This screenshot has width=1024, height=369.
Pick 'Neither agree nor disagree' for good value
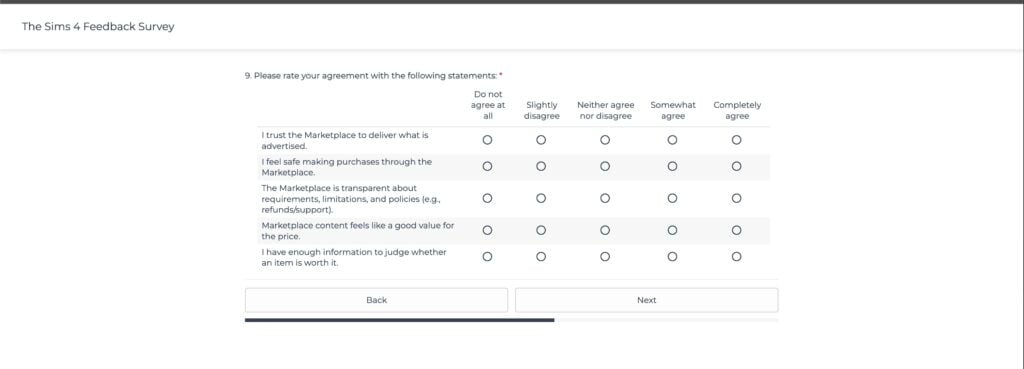pyautogui.click(x=605, y=230)
